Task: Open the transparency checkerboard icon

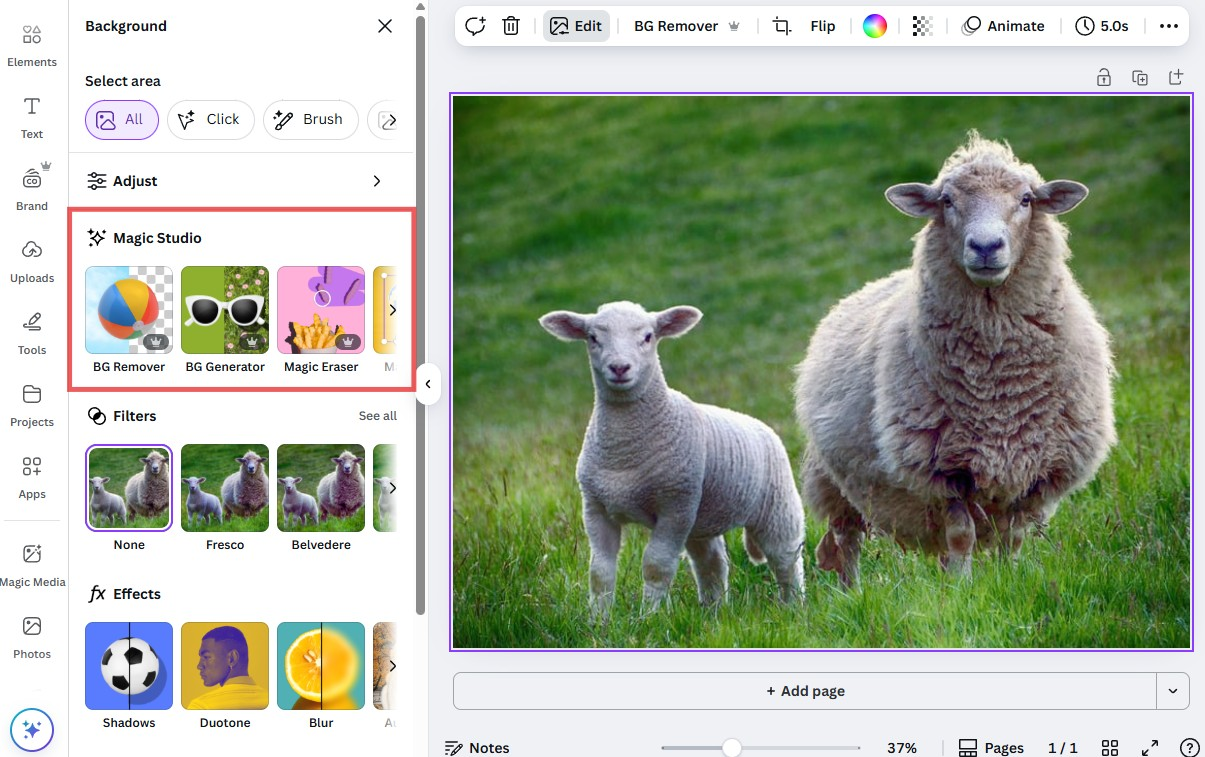Action: point(922,26)
